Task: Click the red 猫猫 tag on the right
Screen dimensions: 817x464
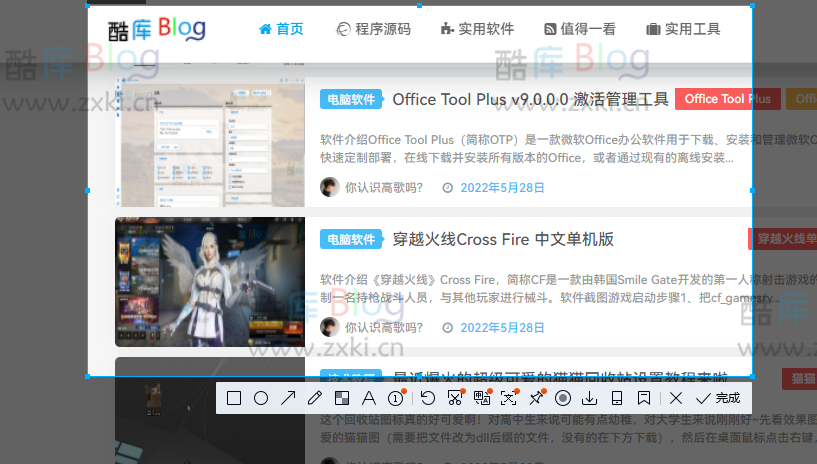Action: click(x=800, y=379)
